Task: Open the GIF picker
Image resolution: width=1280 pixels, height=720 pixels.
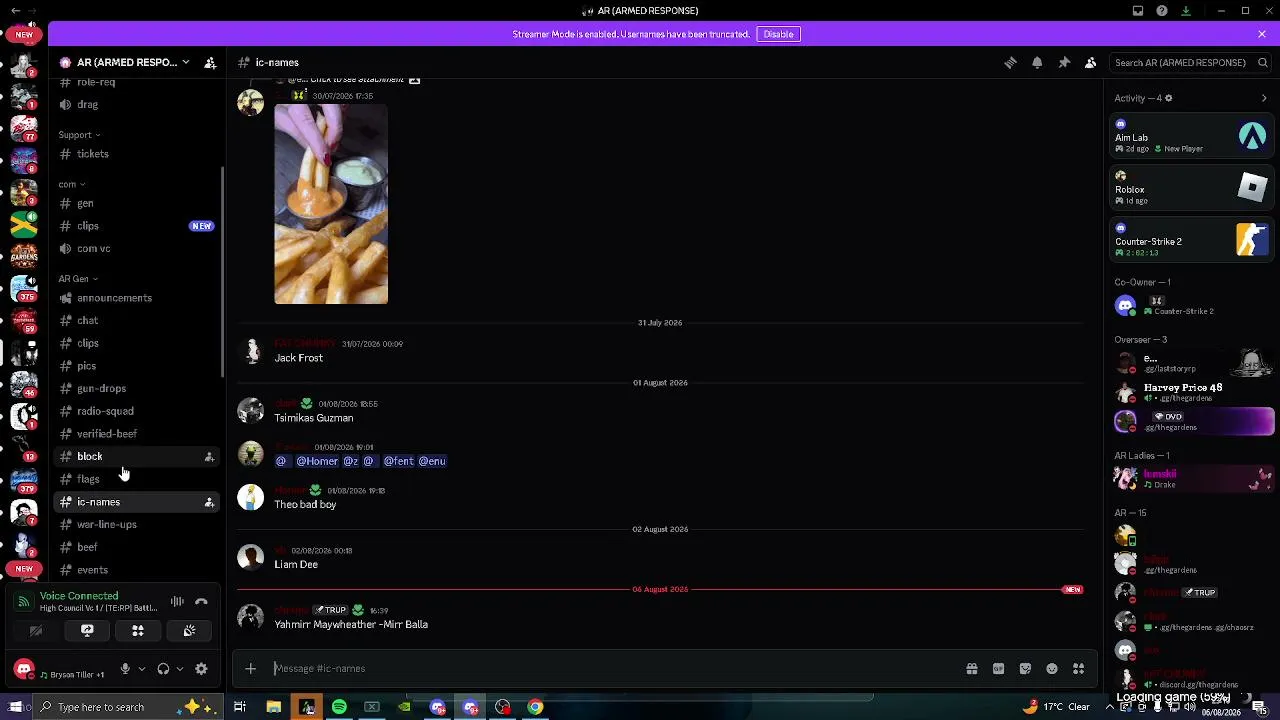Action: [x=998, y=669]
